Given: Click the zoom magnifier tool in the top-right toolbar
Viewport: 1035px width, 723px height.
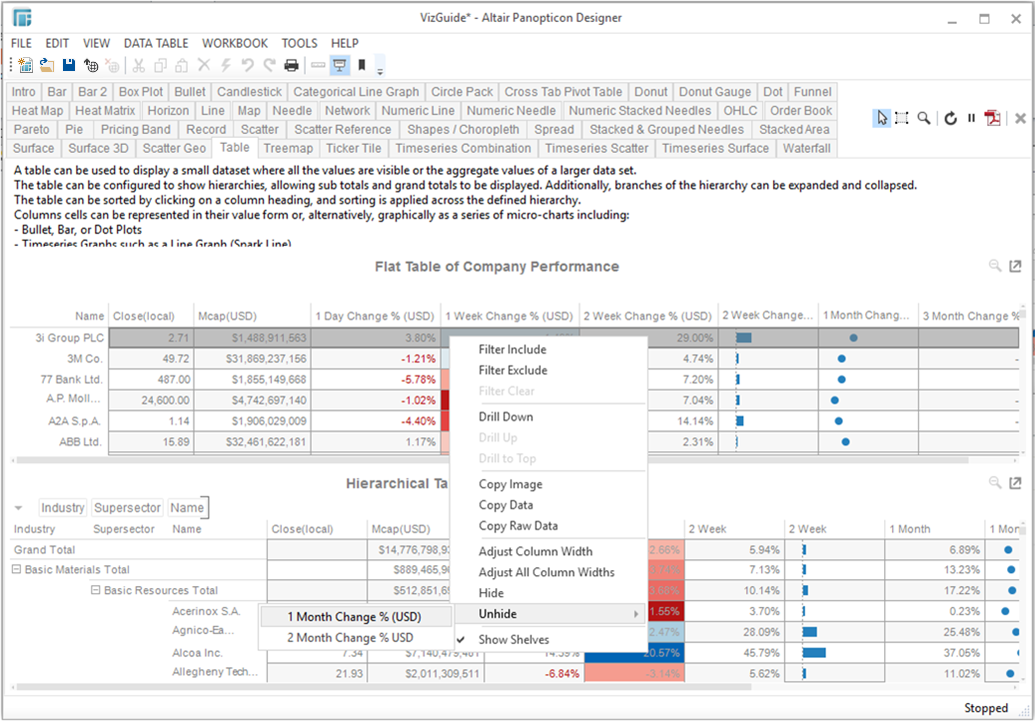Looking at the screenshot, I should pos(924,118).
